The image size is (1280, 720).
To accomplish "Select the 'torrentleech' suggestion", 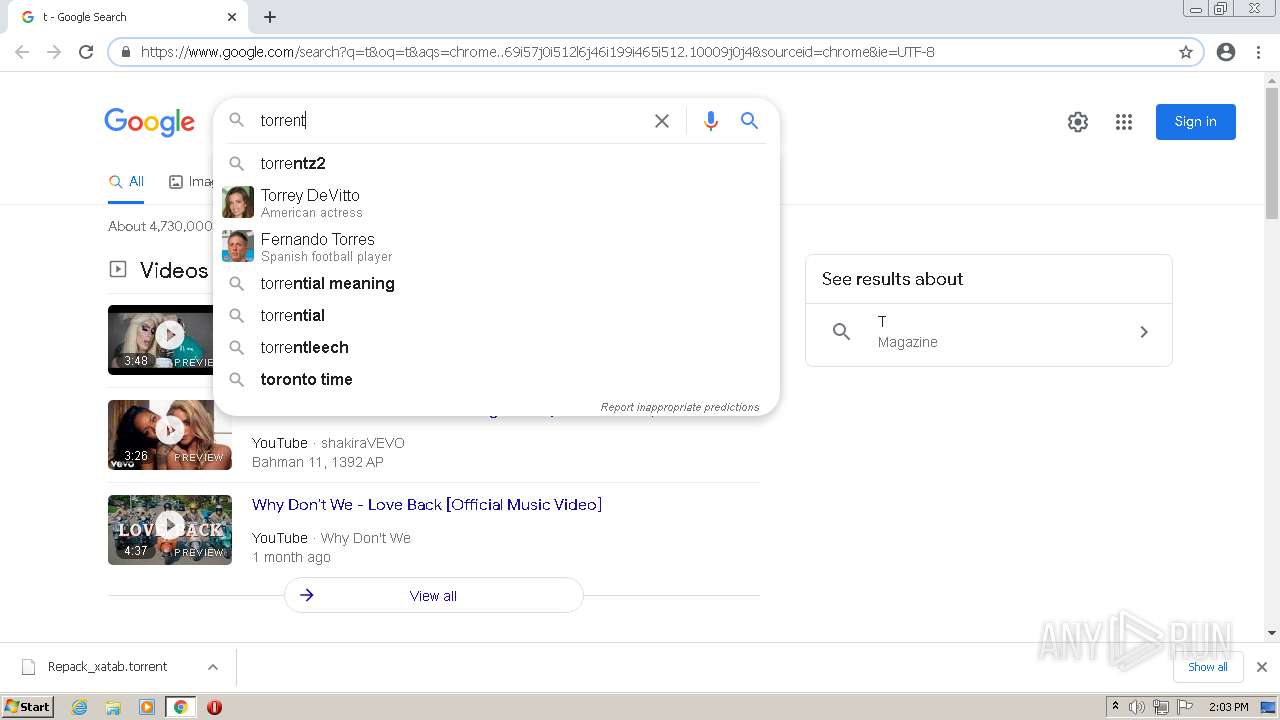I will tap(496, 347).
